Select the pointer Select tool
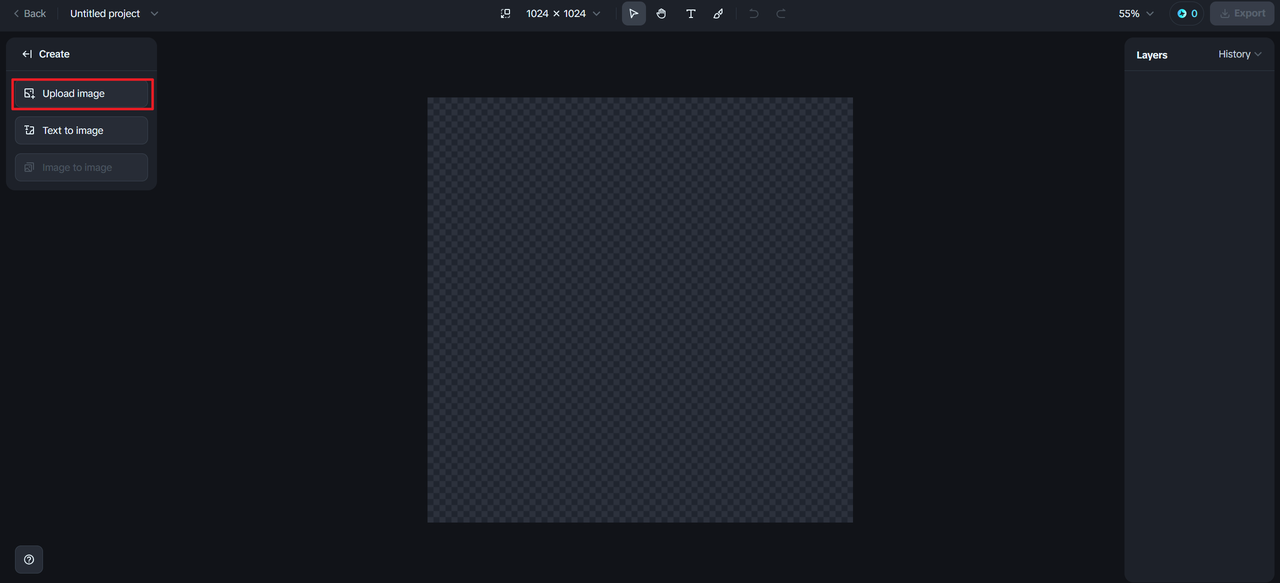 click(633, 14)
